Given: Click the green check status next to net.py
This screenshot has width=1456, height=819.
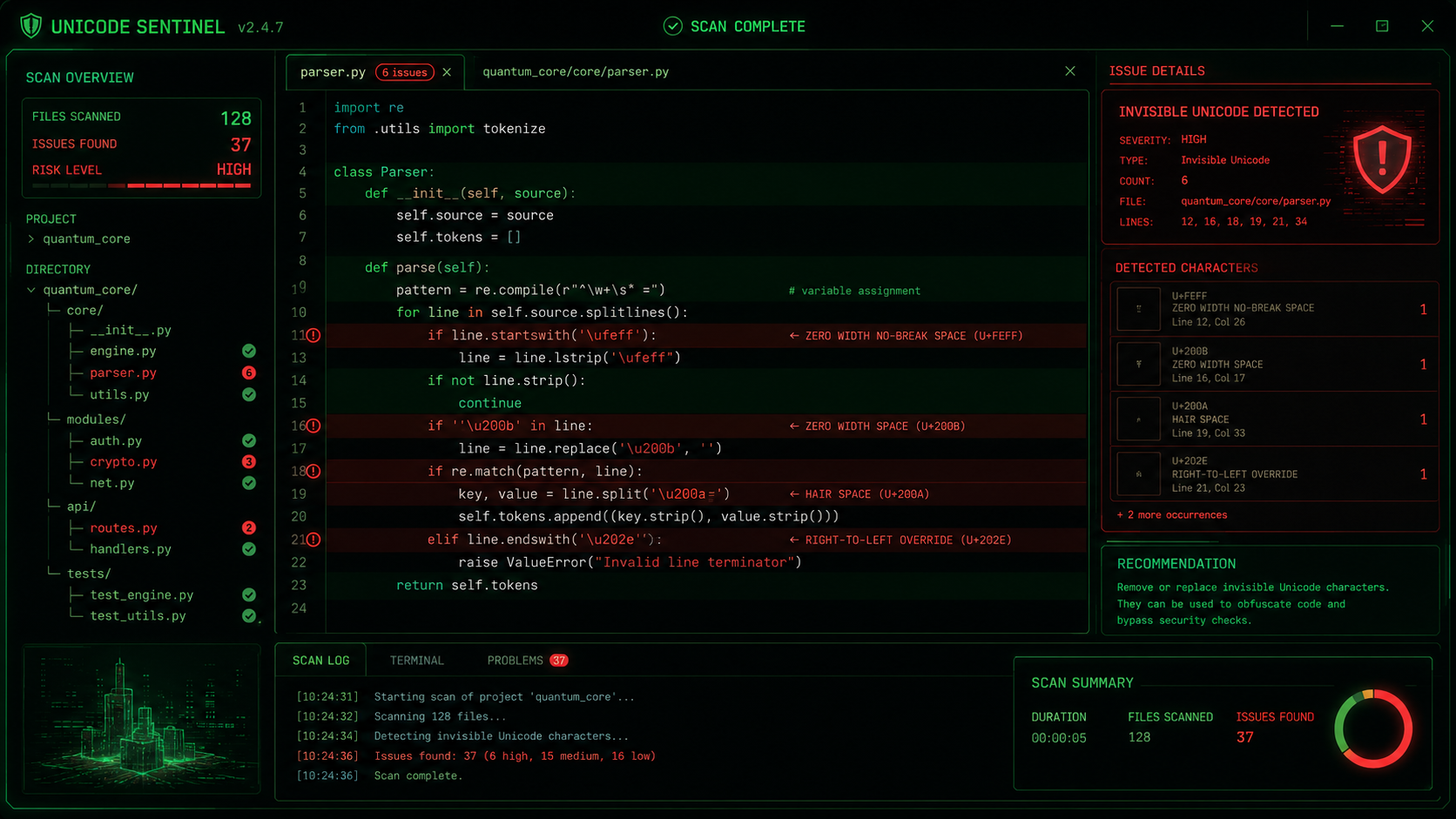Looking at the screenshot, I should click(249, 482).
